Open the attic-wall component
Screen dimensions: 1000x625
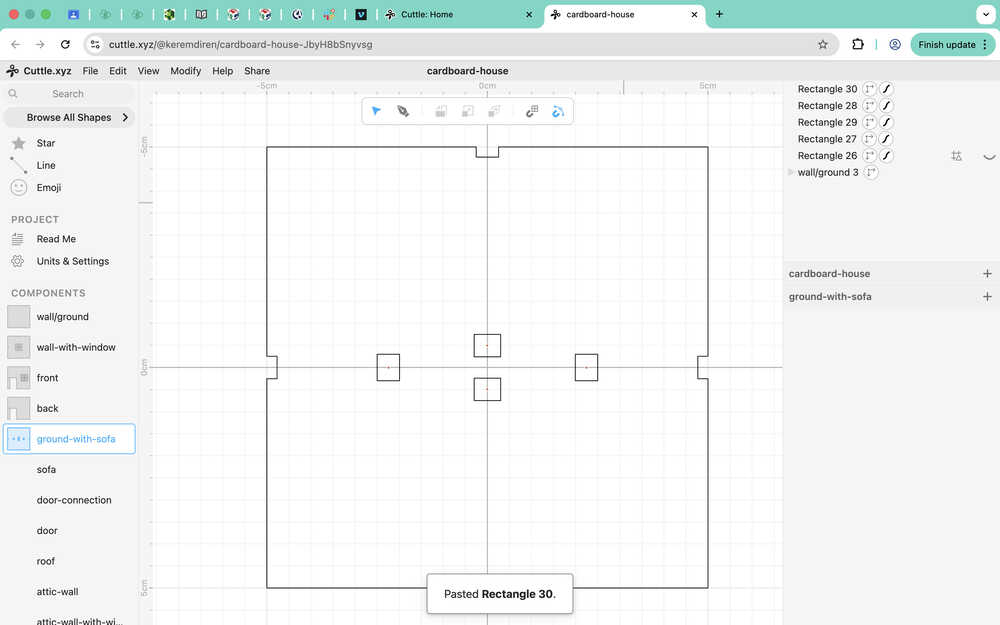click(69, 592)
